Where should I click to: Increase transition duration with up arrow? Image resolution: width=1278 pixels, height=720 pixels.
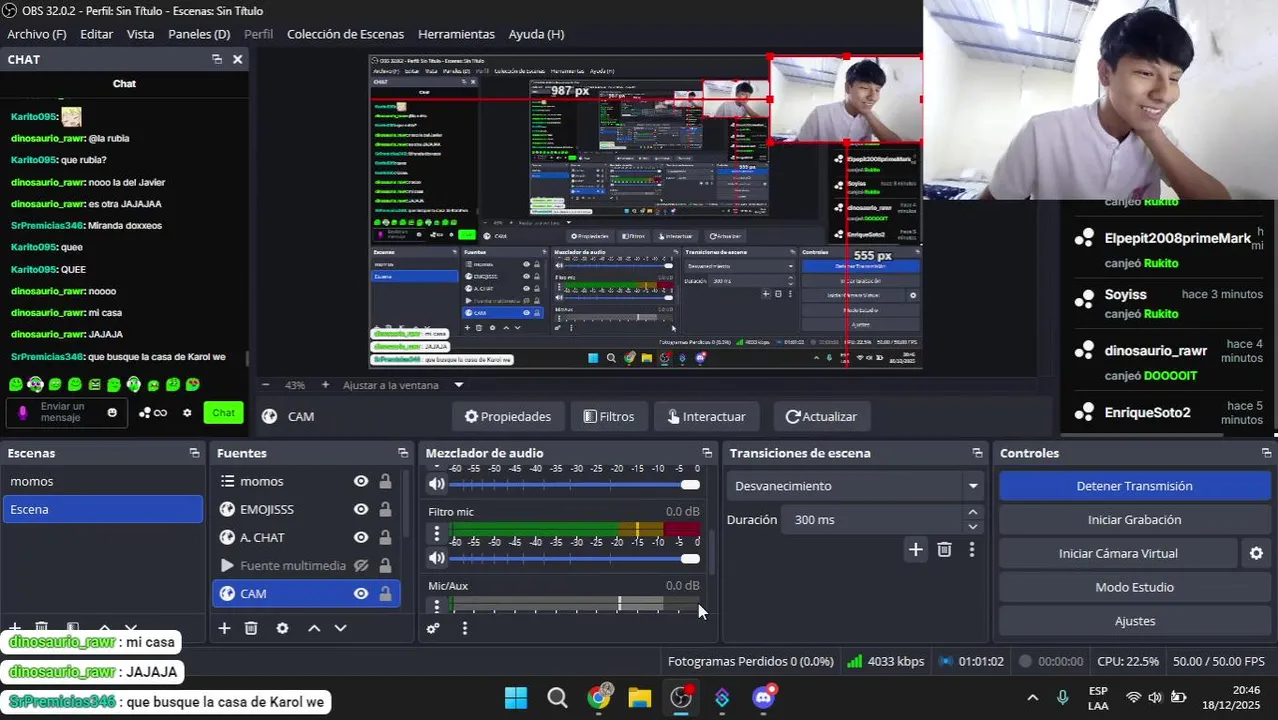coord(973,512)
